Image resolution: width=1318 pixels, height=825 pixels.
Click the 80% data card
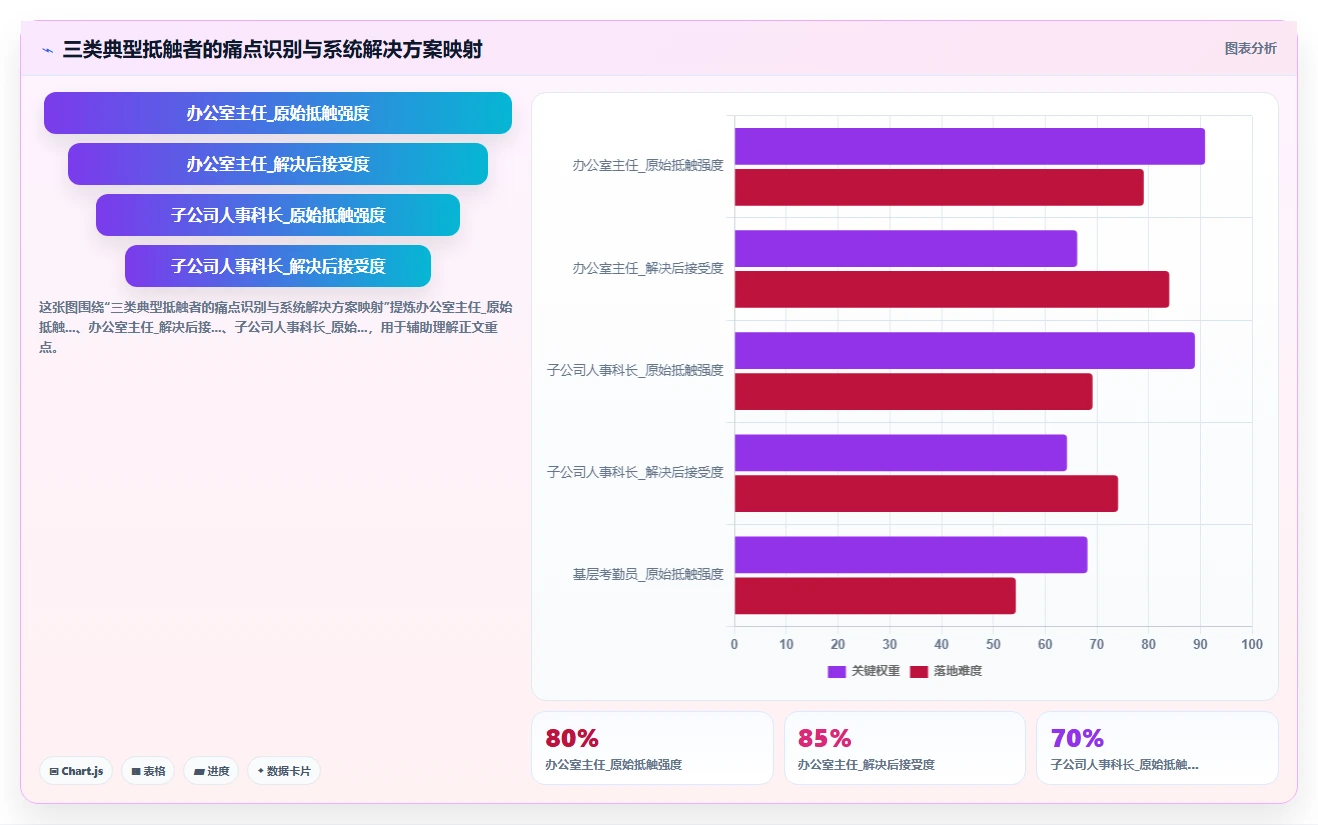click(x=652, y=748)
